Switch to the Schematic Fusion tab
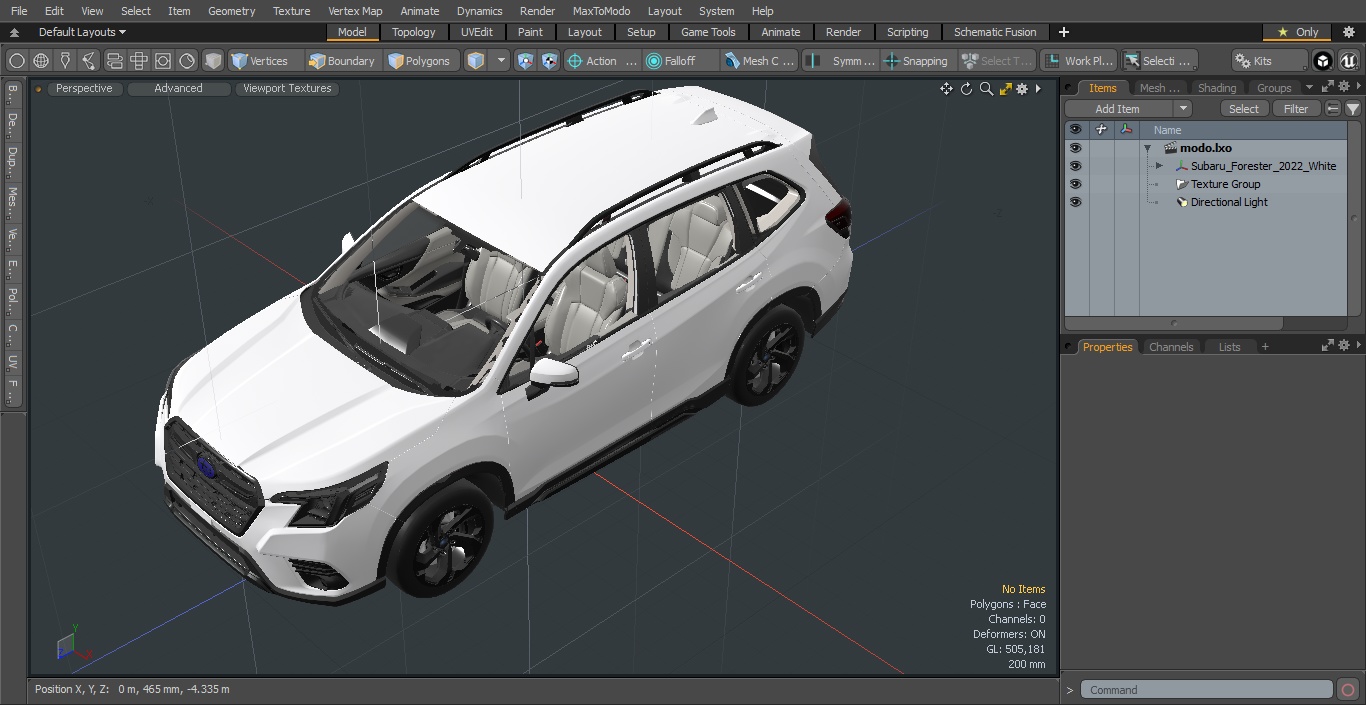Screen dimensions: 1366x705 click(x=995, y=32)
